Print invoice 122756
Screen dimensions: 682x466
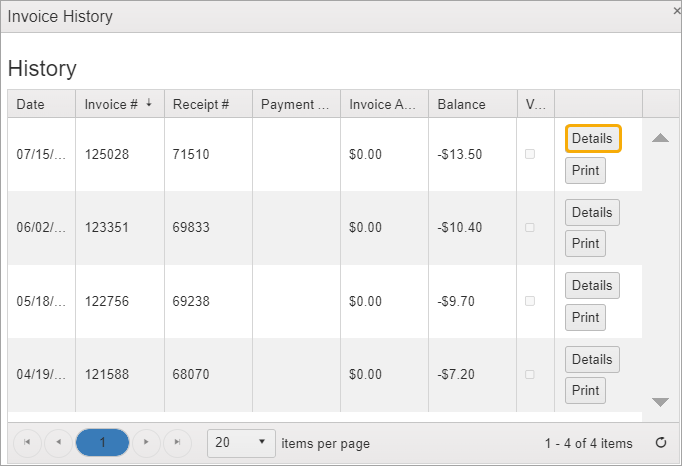585,317
